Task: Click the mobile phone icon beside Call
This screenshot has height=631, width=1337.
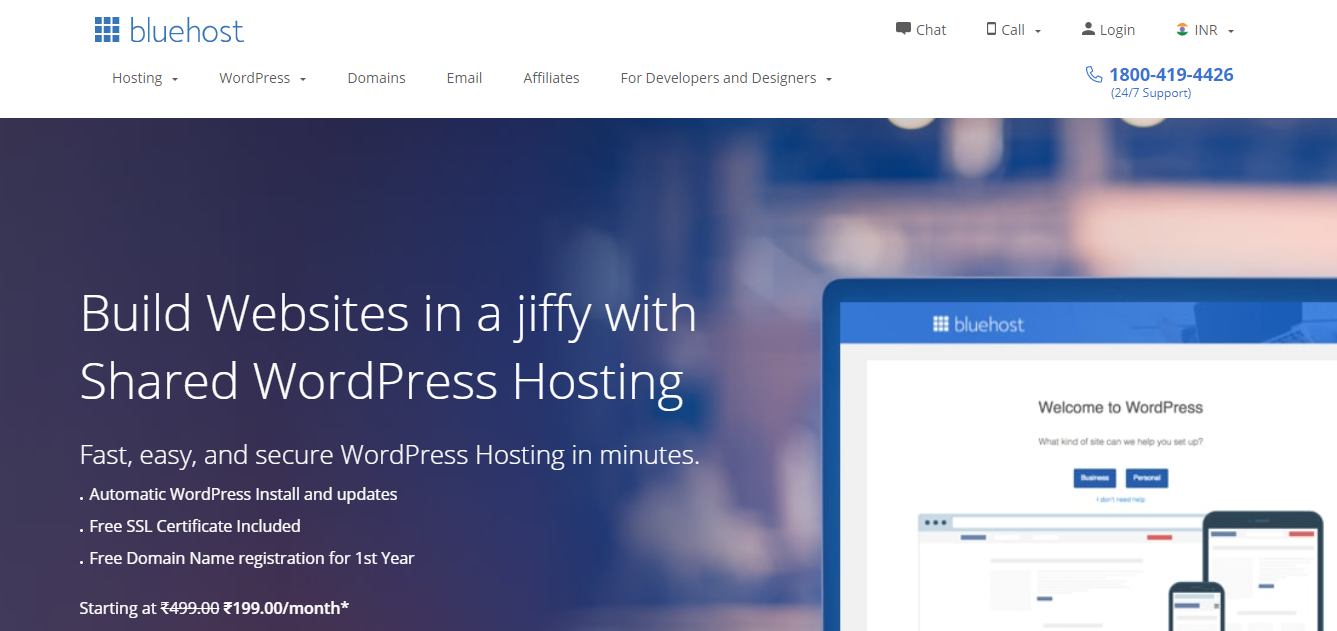Action: [992, 29]
